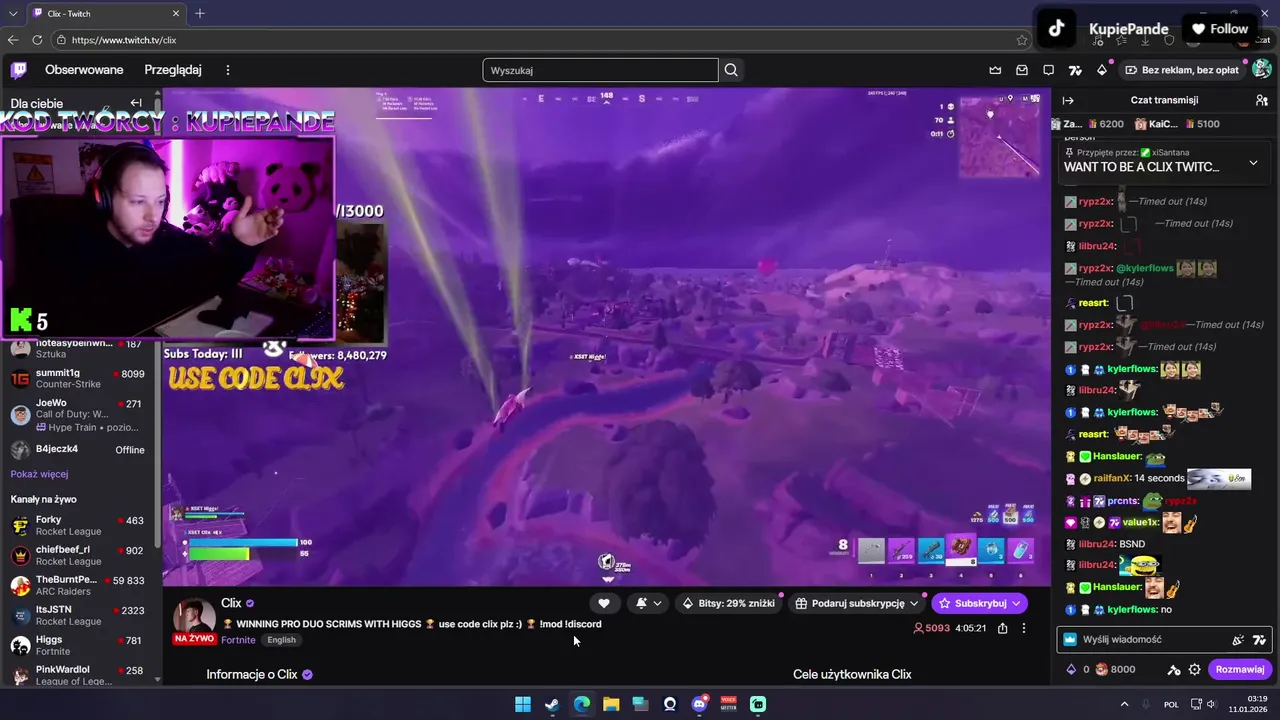This screenshot has height=720, width=1280.
Task: Open JoeWo channel in sidebar
Action: [x=78, y=415]
